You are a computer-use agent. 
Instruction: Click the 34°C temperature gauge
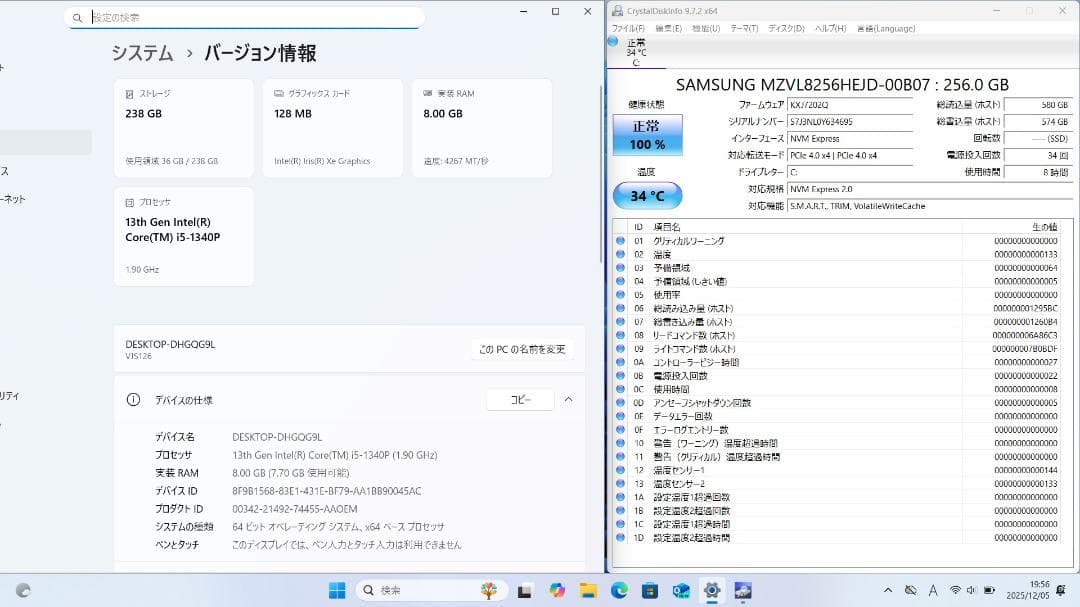pos(646,195)
